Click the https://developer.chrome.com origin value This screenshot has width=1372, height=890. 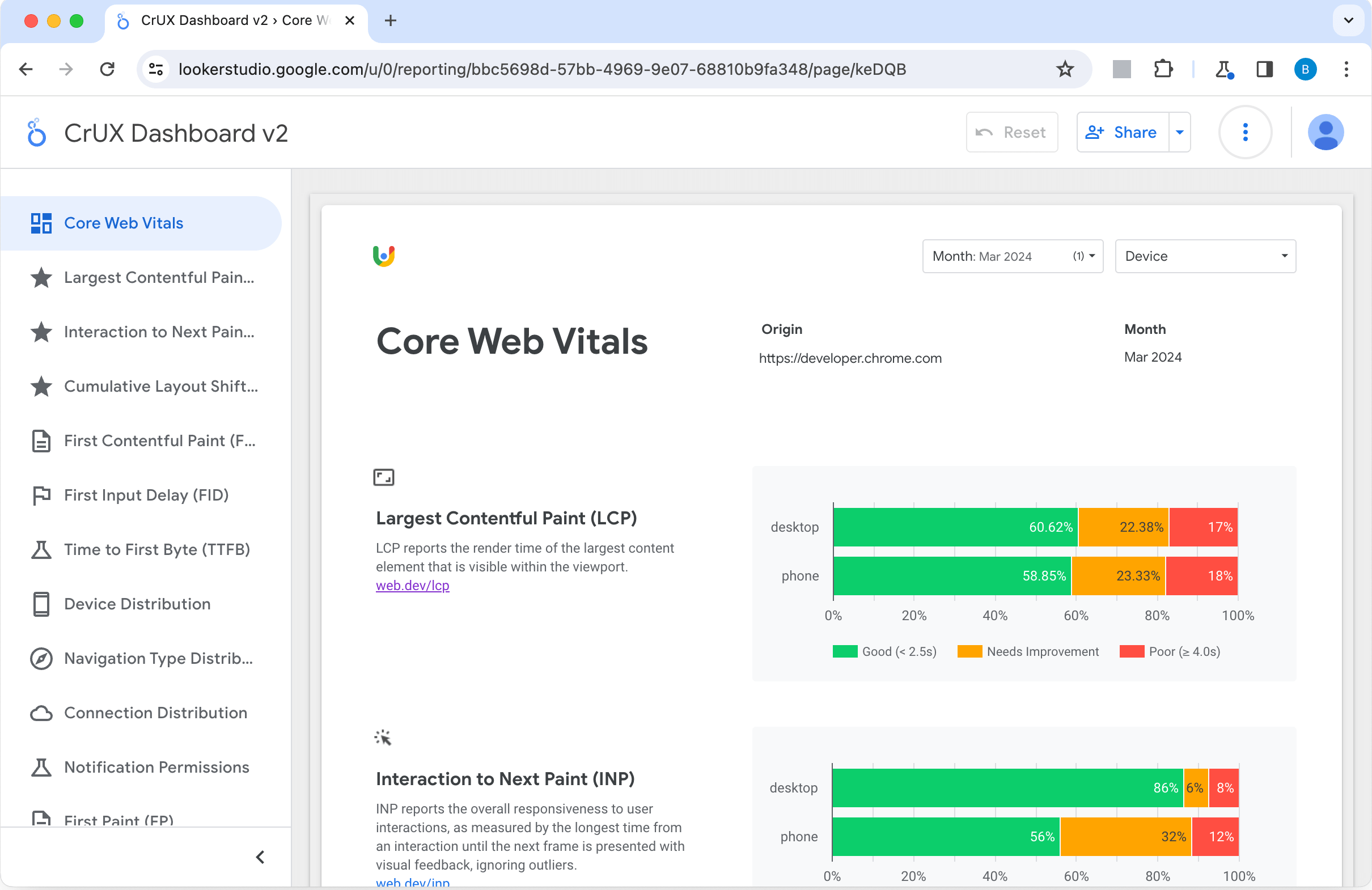[x=850, y=358]
